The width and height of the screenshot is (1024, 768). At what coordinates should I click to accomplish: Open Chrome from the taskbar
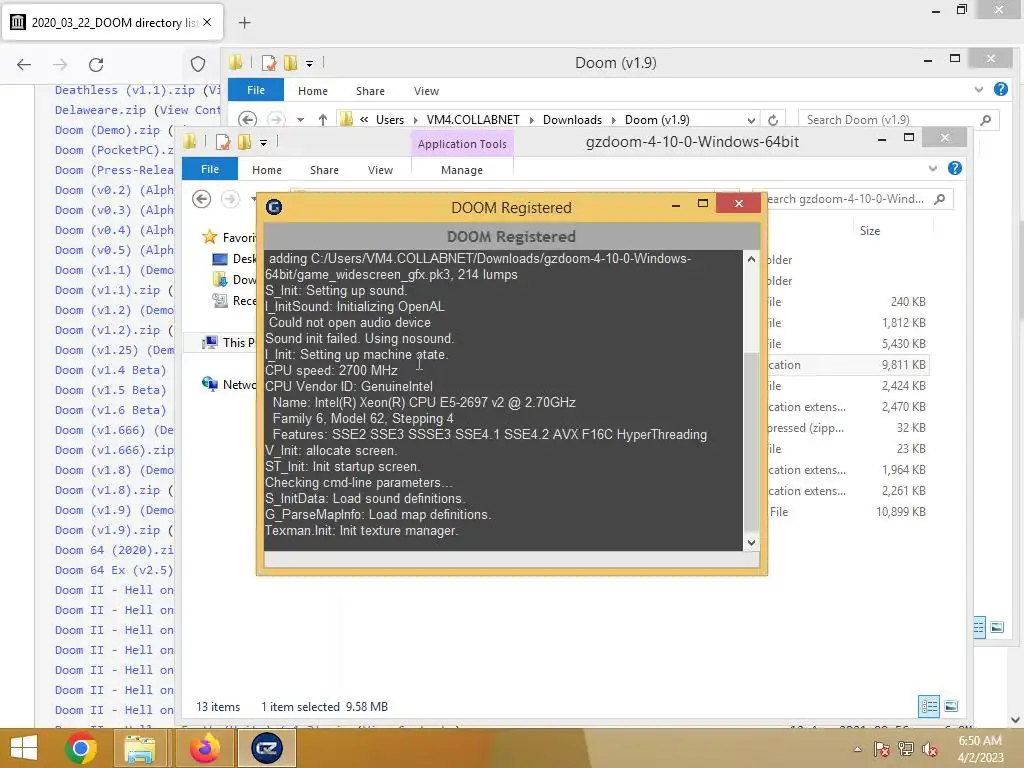pos(81,748)
